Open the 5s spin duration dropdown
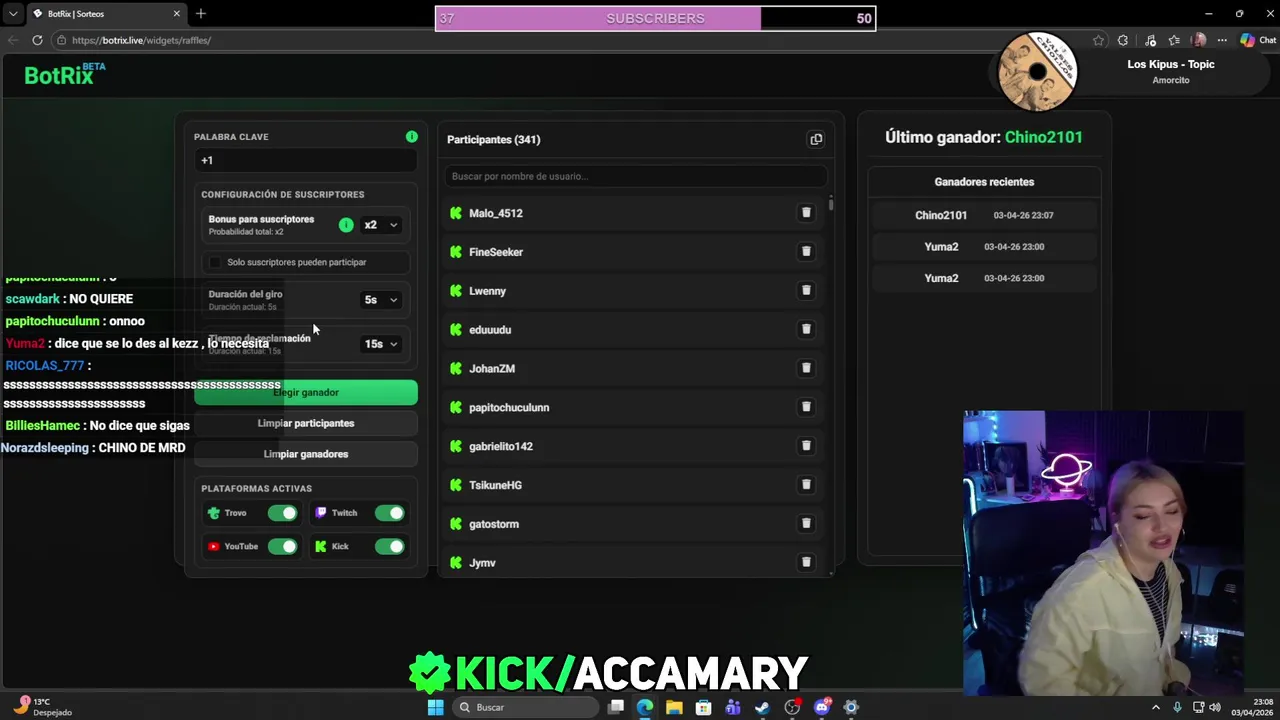This screenshot has width=1280, height=720. [x=380, y=300]
